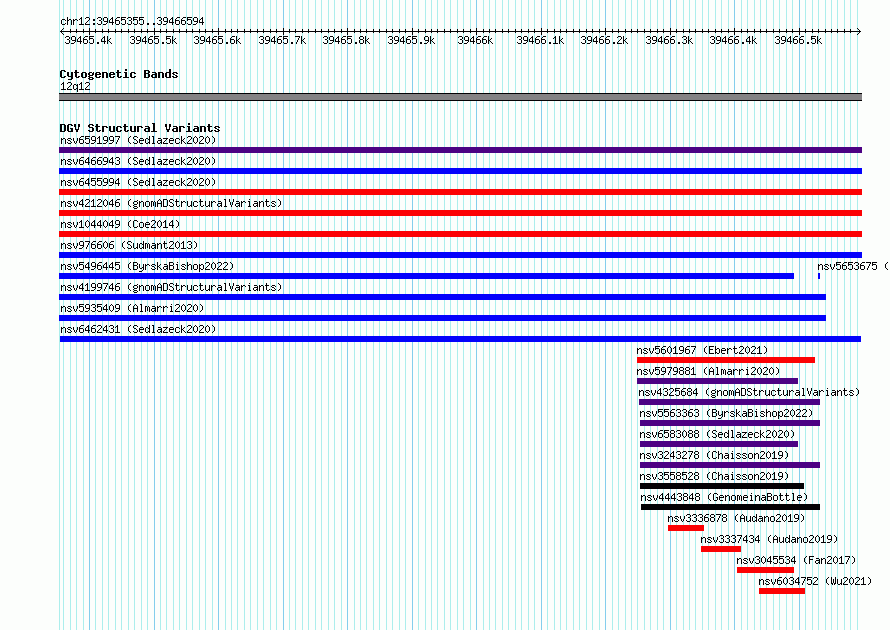This screenshot has height=630, width=890.
Task: Click the 39466k ruler position
Action: tap(475, 40)
